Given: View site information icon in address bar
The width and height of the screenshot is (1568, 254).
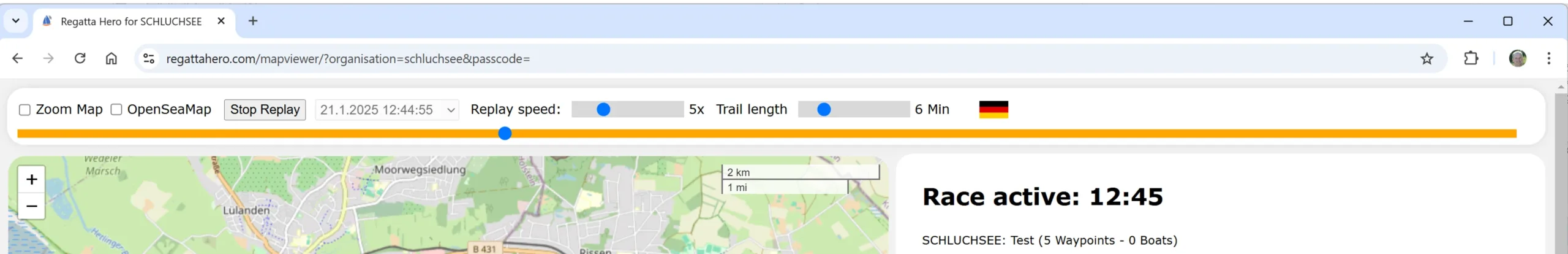Looking at the screenshot, I should tap(149, 58).
